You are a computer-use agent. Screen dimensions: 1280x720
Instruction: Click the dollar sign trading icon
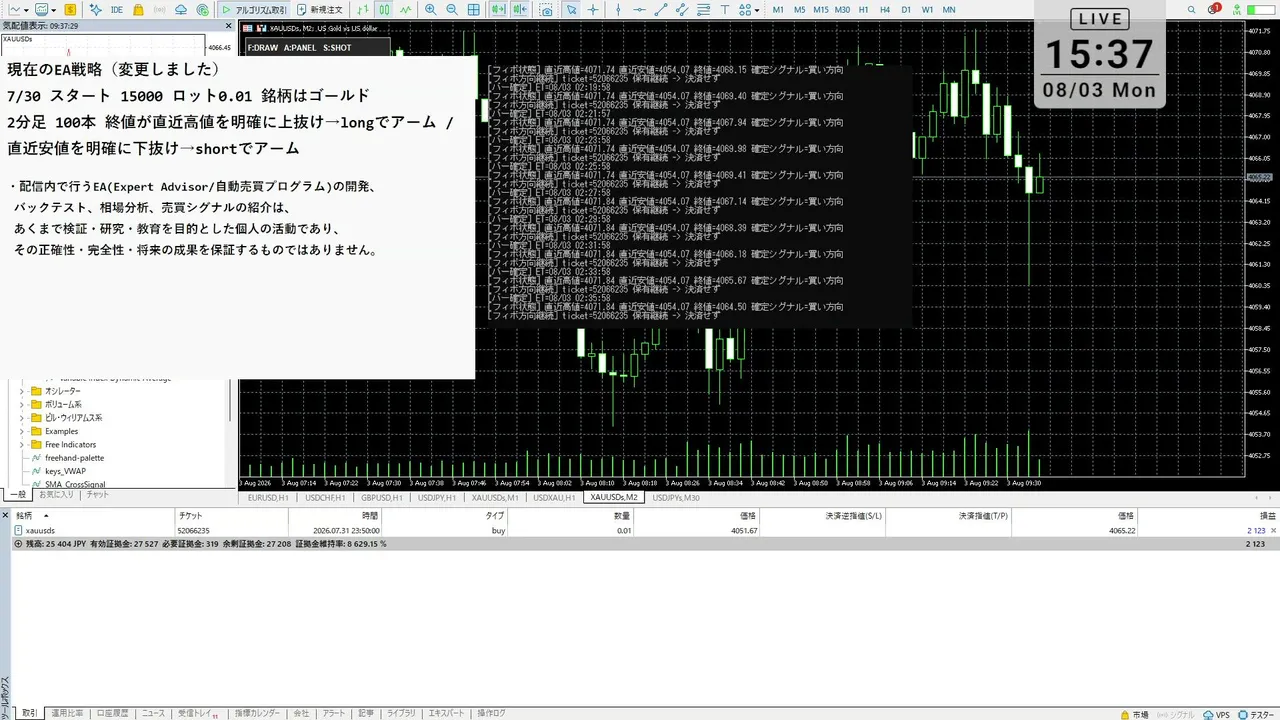coord(71,9)
